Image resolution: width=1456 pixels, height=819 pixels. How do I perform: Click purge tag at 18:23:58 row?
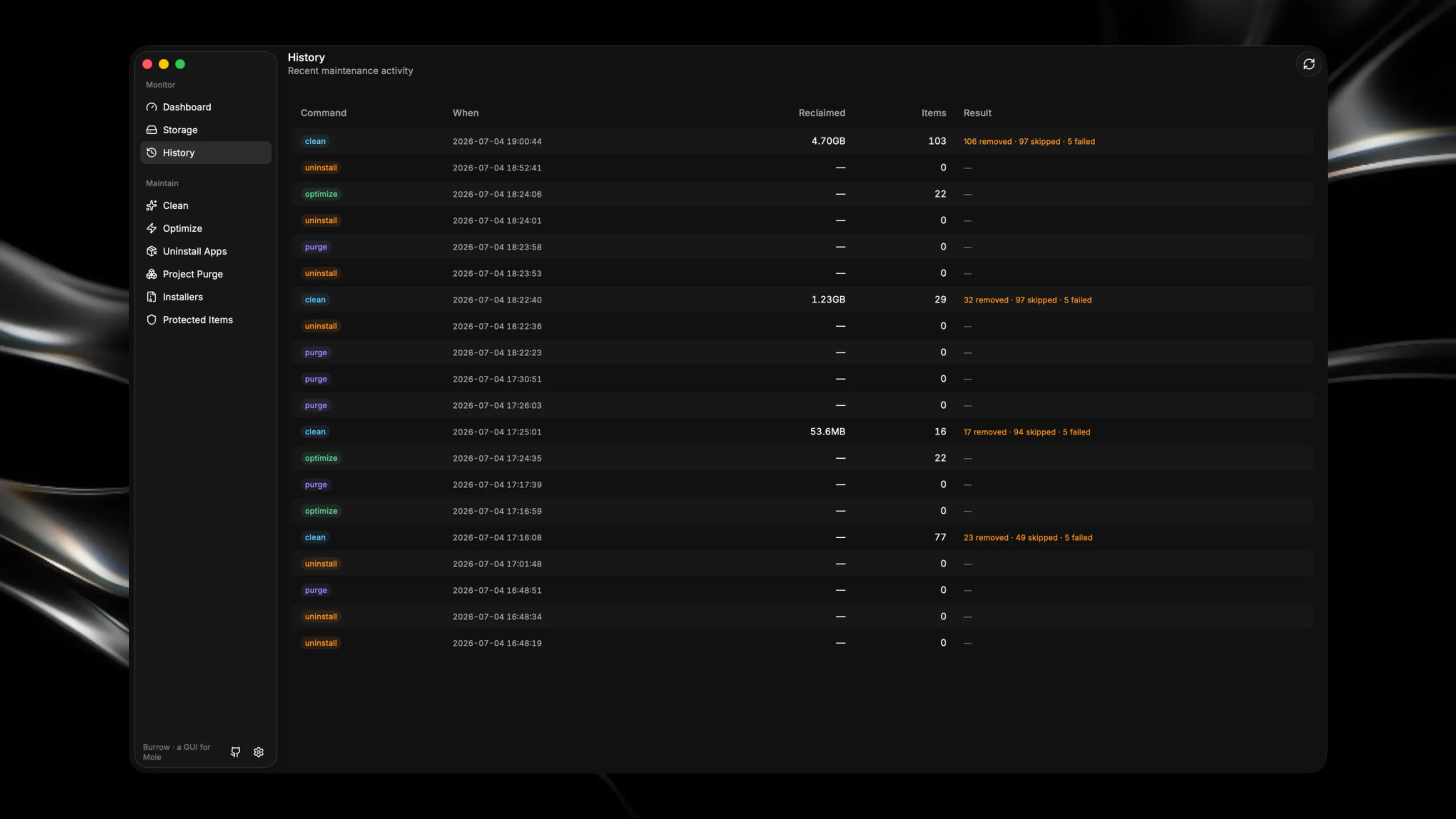tap(315, 247)
